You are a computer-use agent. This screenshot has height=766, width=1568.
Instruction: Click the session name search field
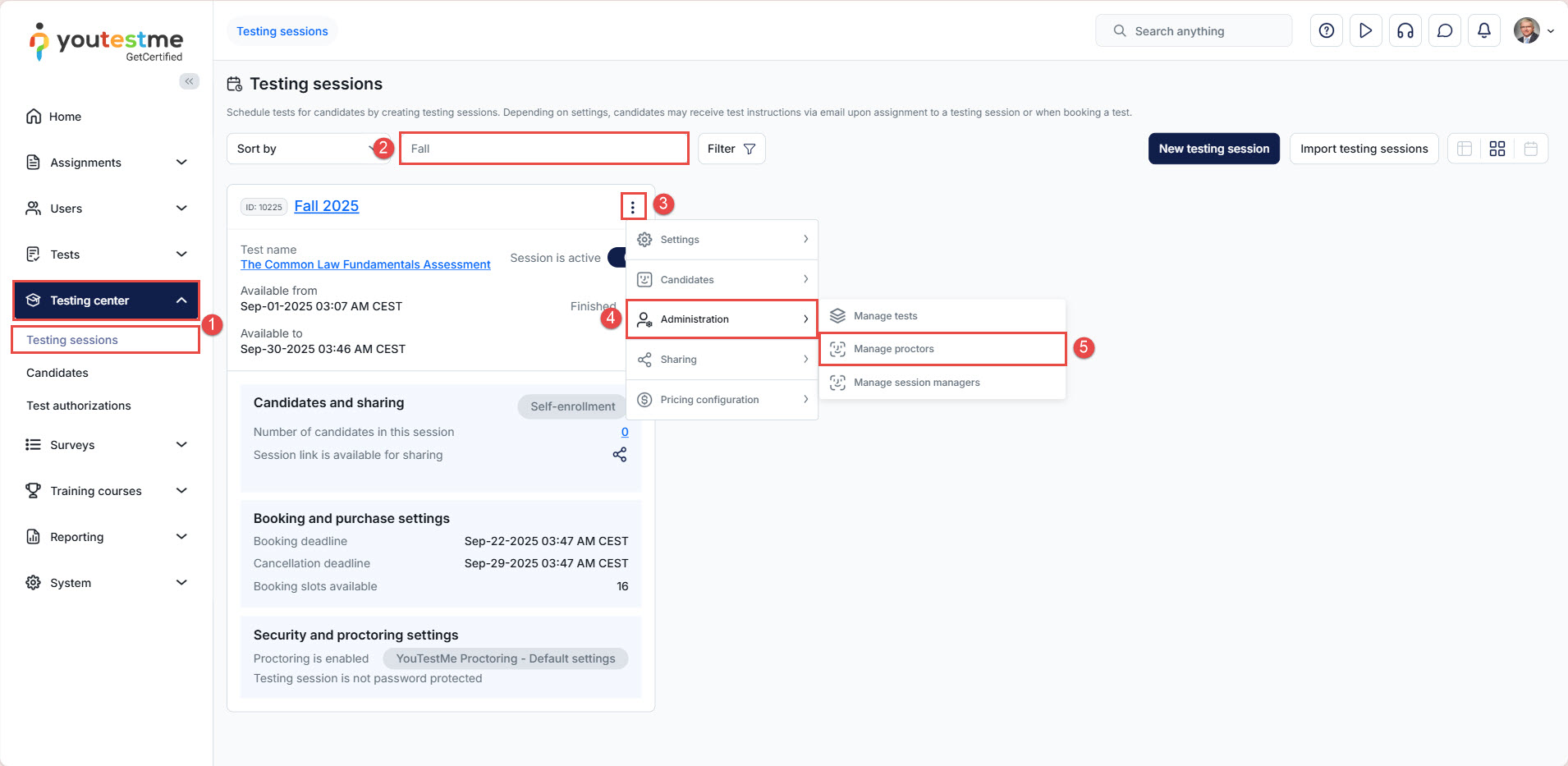pyautogui.click(x=543, y=149)
